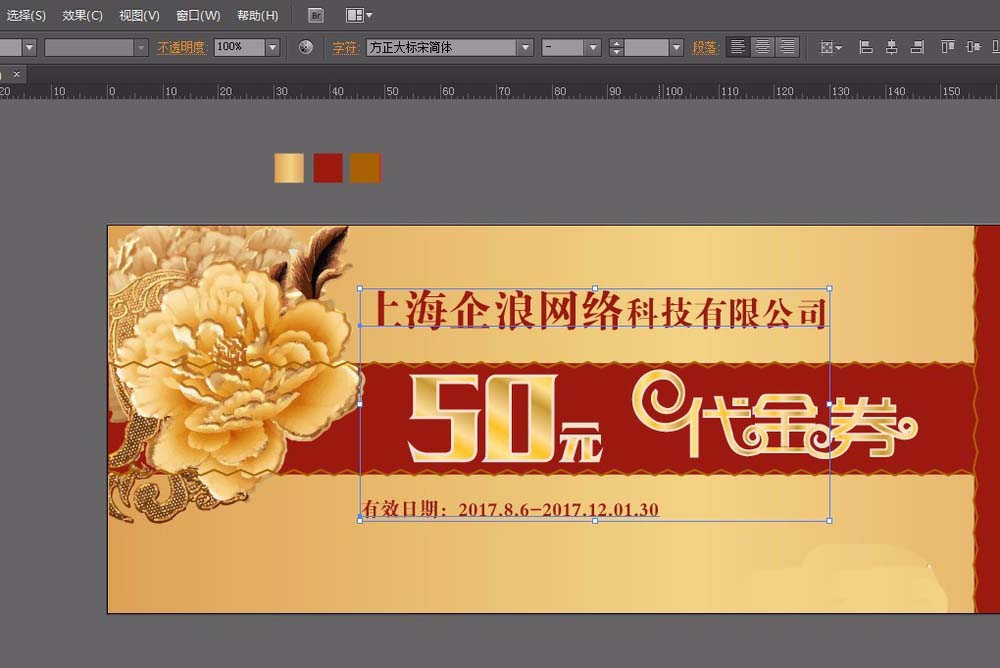1000x668 pixels.
Task: Click vertical align center icon
Action: 973,47
